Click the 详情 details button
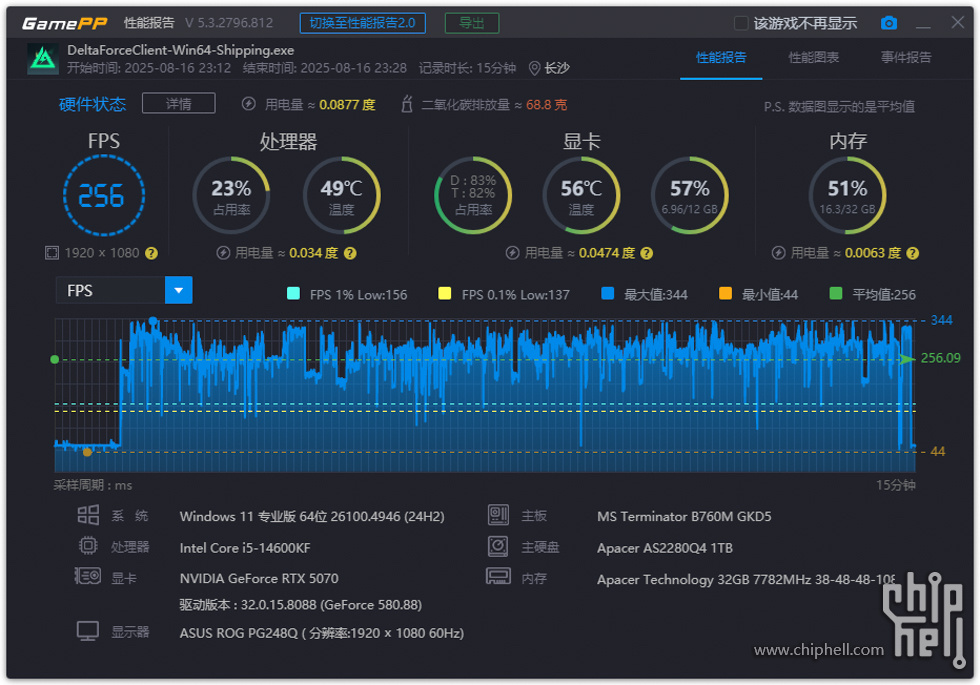Screen dimensions: 980x685 [179, 103]
